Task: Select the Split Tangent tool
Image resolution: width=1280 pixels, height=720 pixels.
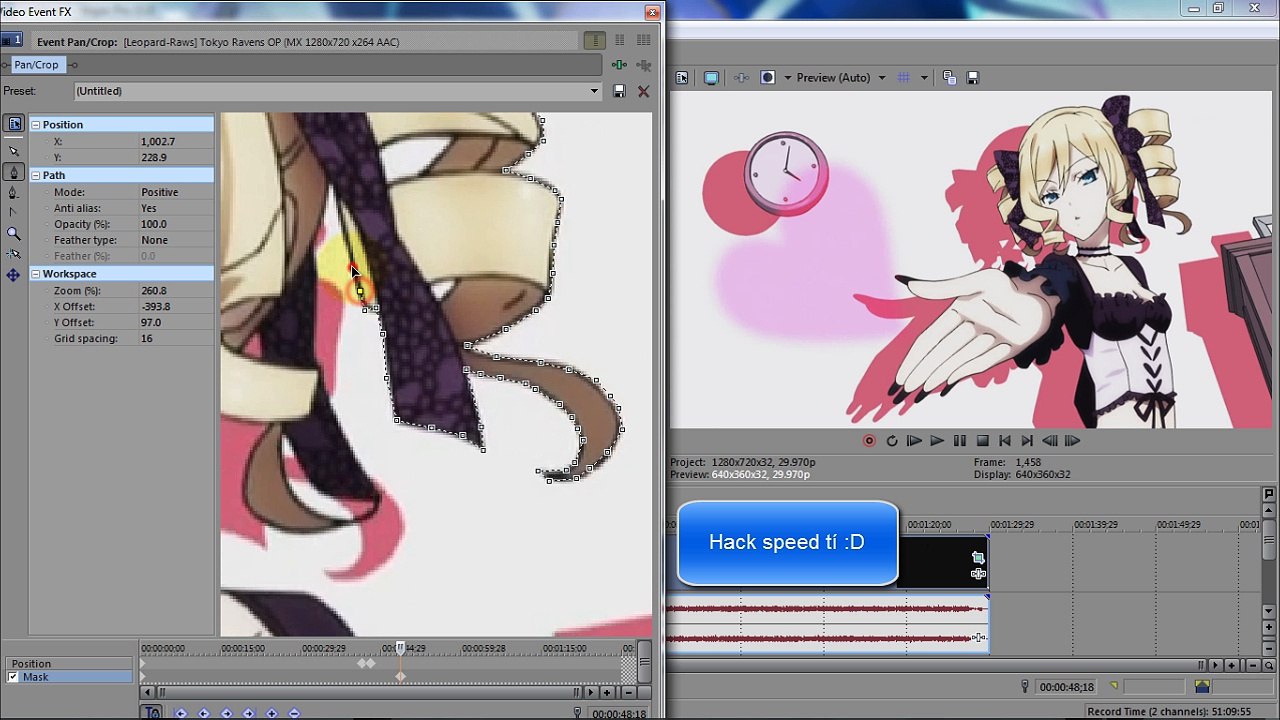Action: (x=13, y=212)
